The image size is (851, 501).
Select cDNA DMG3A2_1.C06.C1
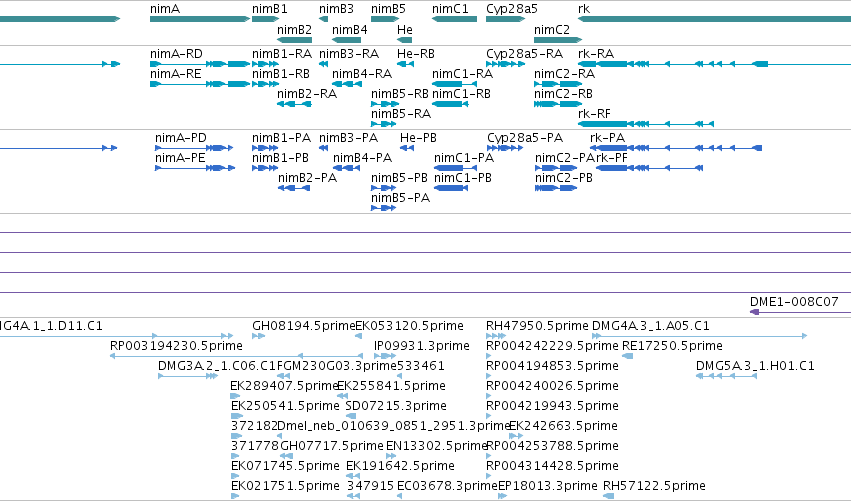[x=188, y=376]
